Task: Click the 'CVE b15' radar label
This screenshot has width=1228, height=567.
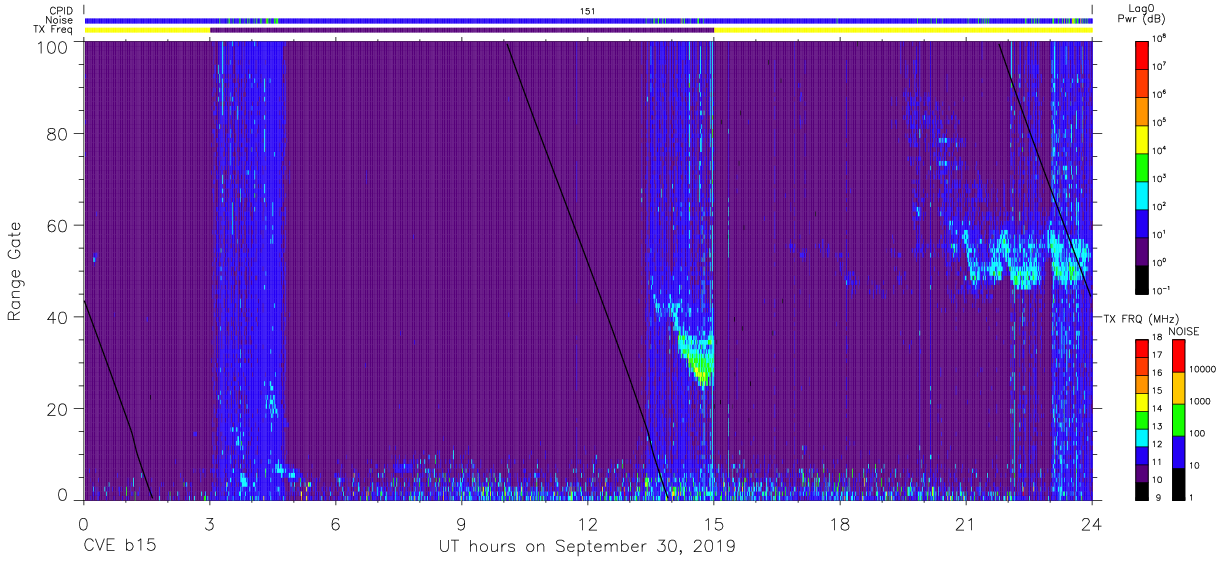Action: click(118, 547)
